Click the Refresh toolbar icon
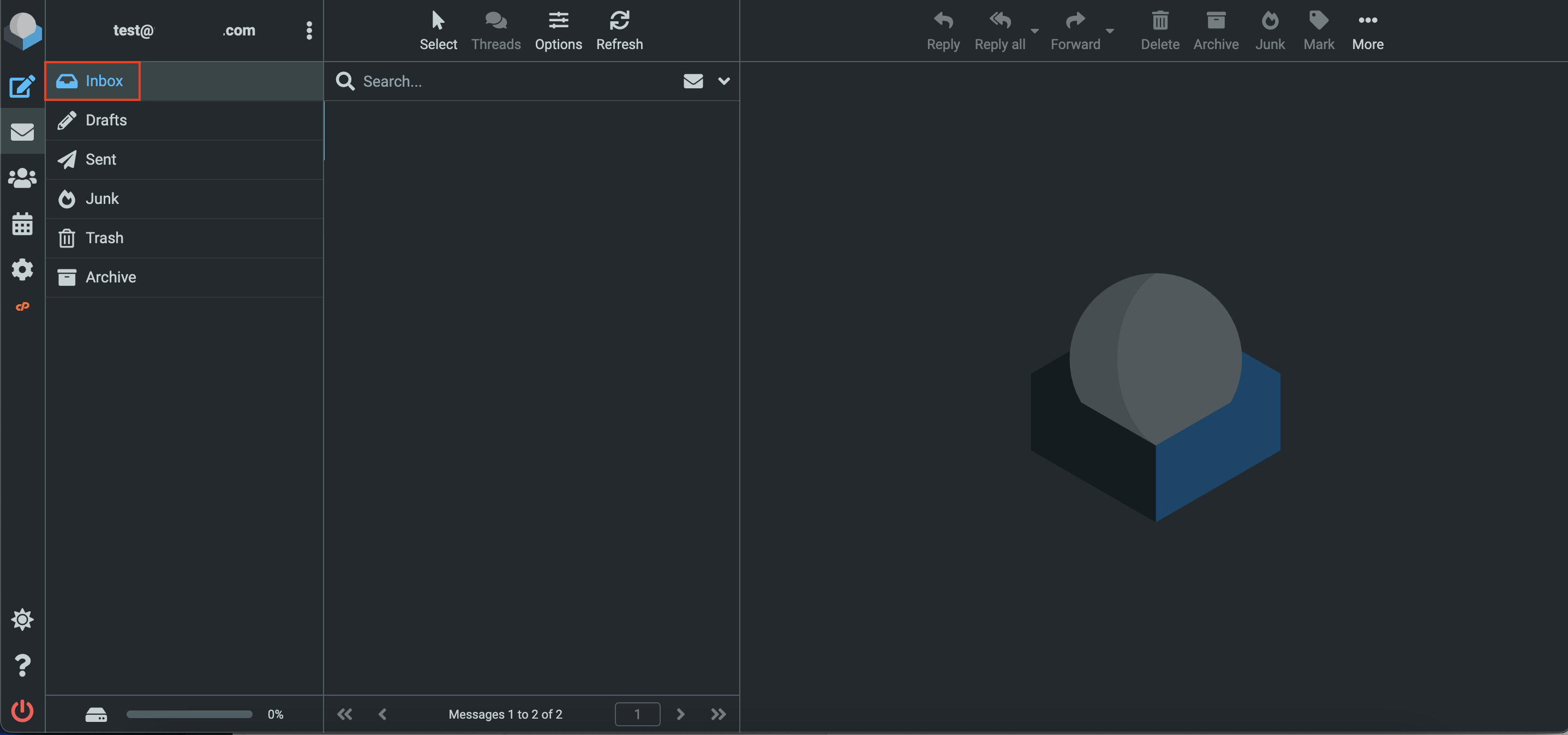 point(619,31)
